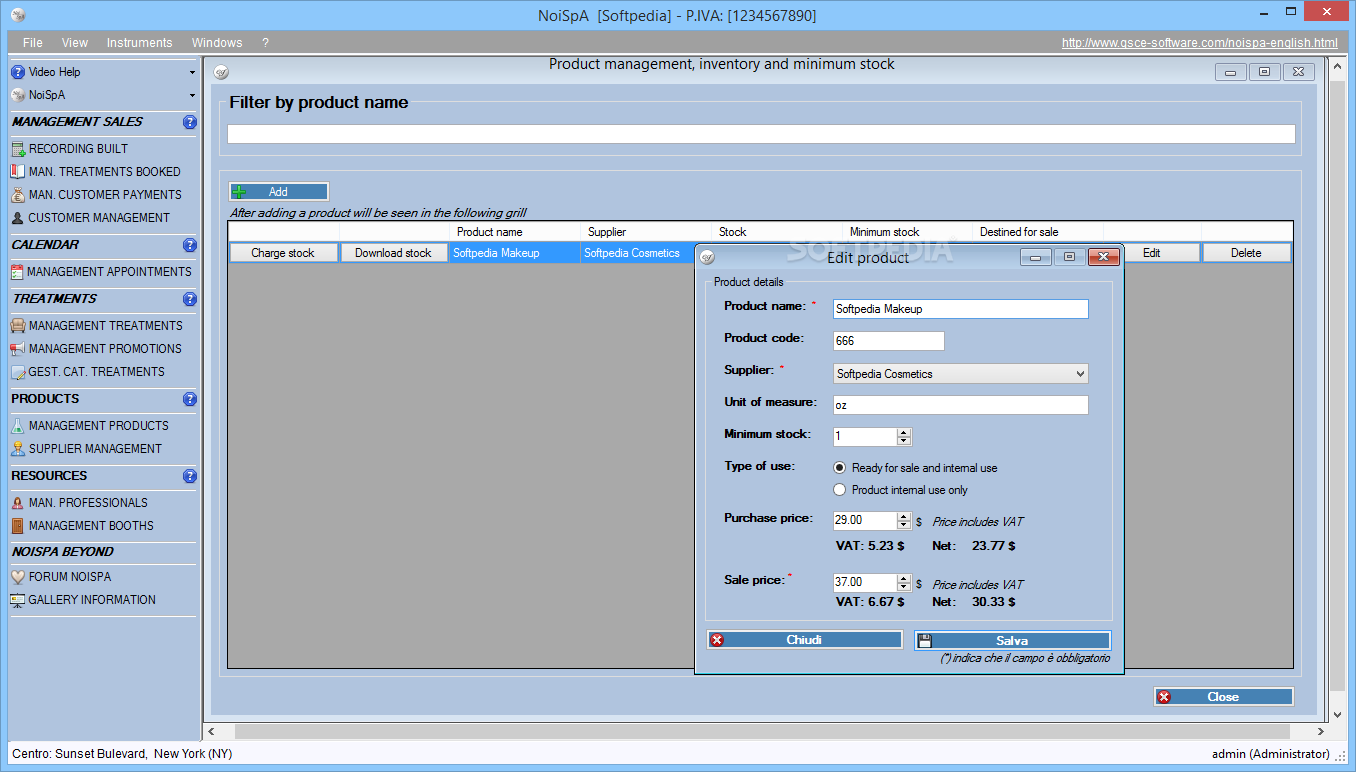Open GEST. CAT. TREATMENTS icon

click(x=18, y=372)
